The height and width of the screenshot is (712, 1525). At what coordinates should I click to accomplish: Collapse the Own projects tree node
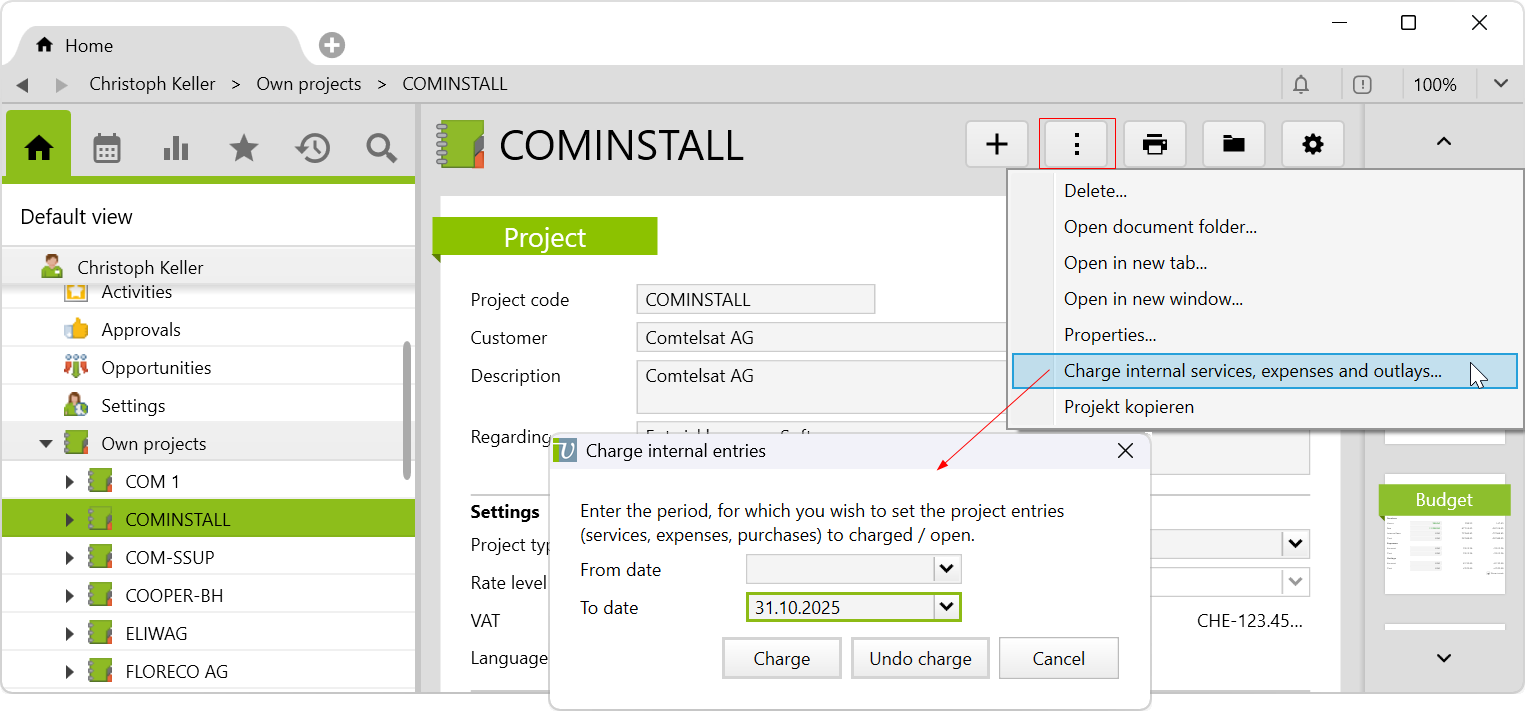pyautogui.click(x=46, y=444)
